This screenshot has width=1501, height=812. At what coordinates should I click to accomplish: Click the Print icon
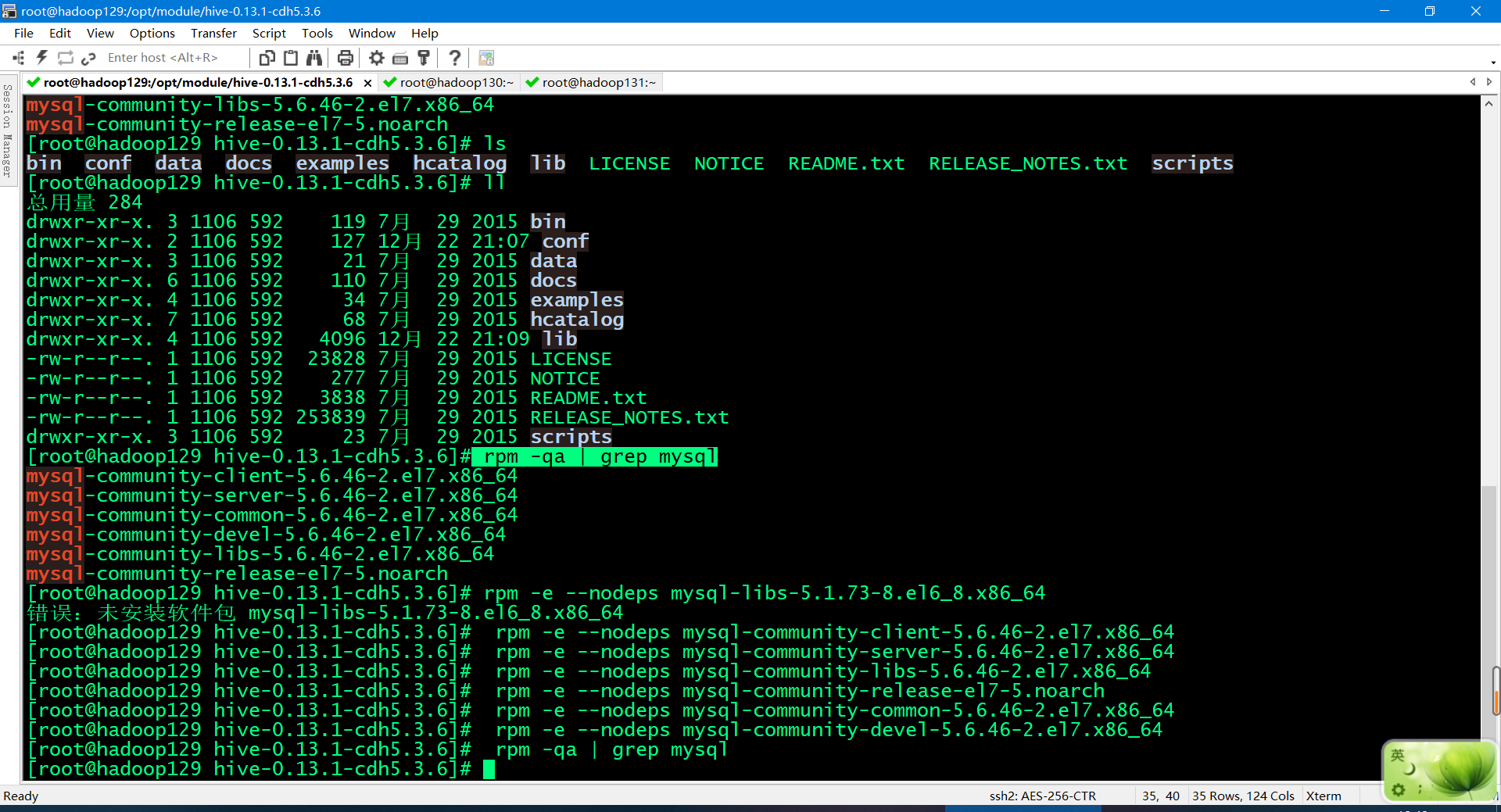(x=345, y=58)
